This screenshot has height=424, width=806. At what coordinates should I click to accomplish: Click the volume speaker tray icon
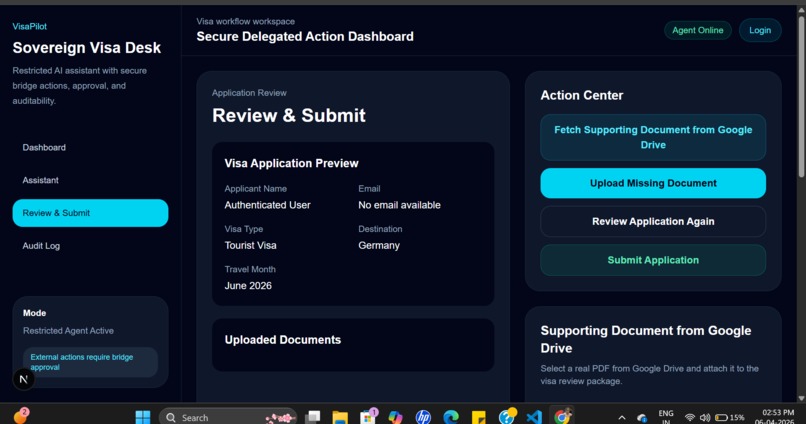(x=705, y=417)
